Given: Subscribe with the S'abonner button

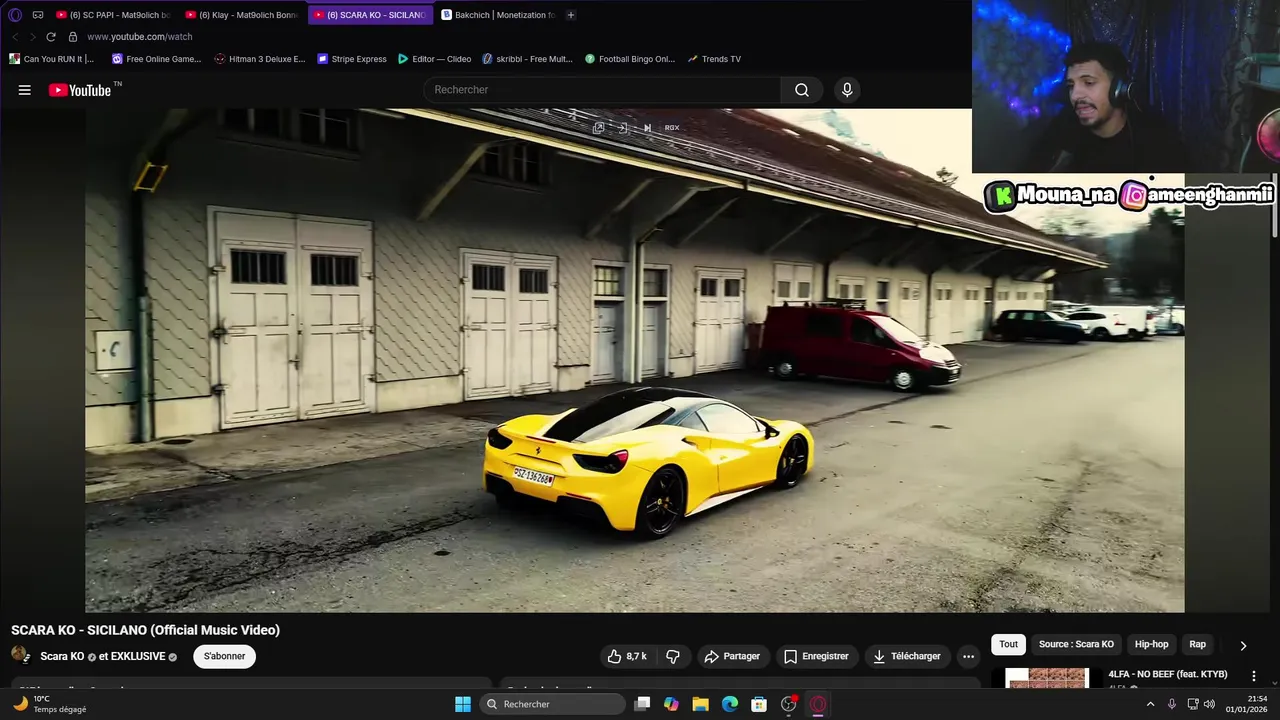Looking at the screenshot, I should (x=225, y=656).
